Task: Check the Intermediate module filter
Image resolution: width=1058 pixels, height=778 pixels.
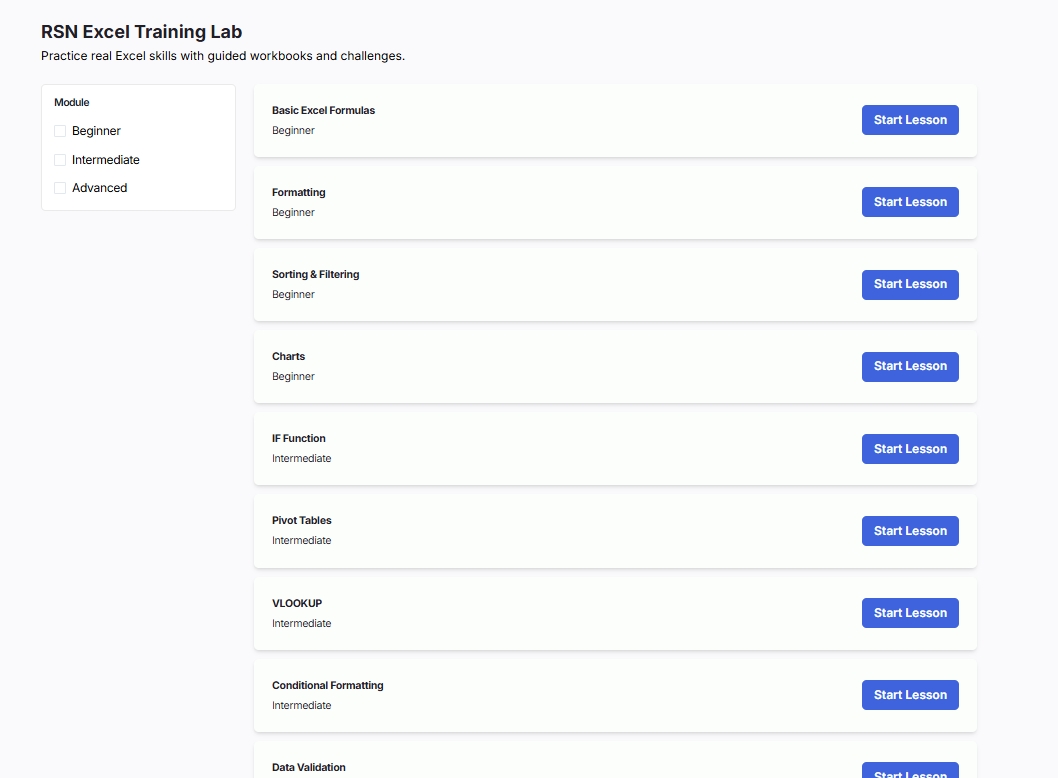Action: pos(60,160)
